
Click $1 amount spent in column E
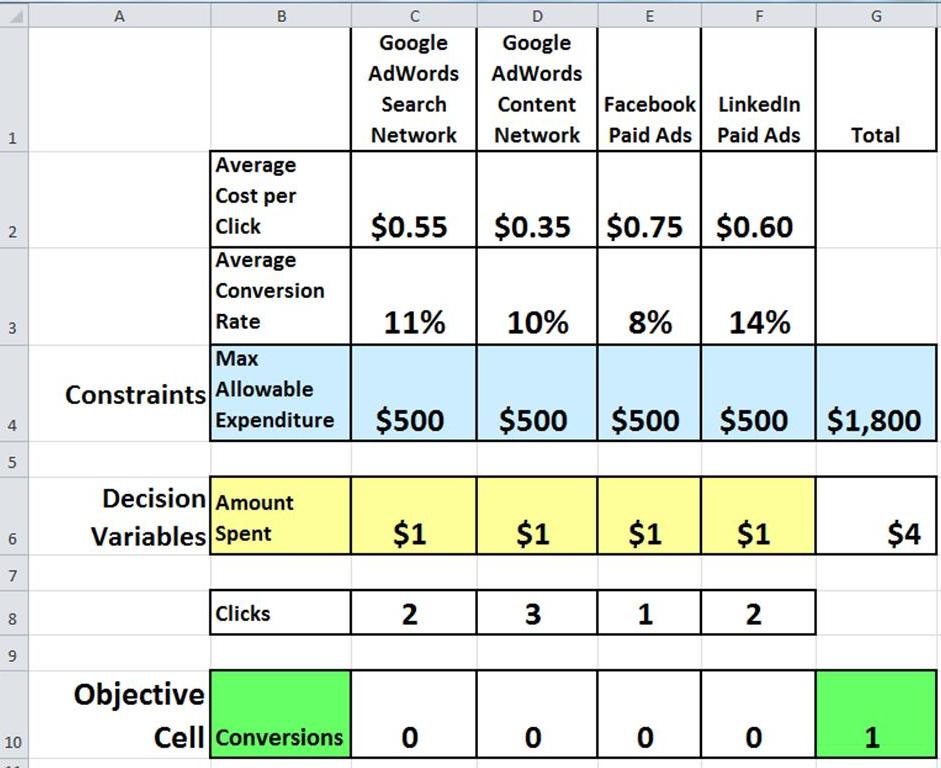(649, 517)
